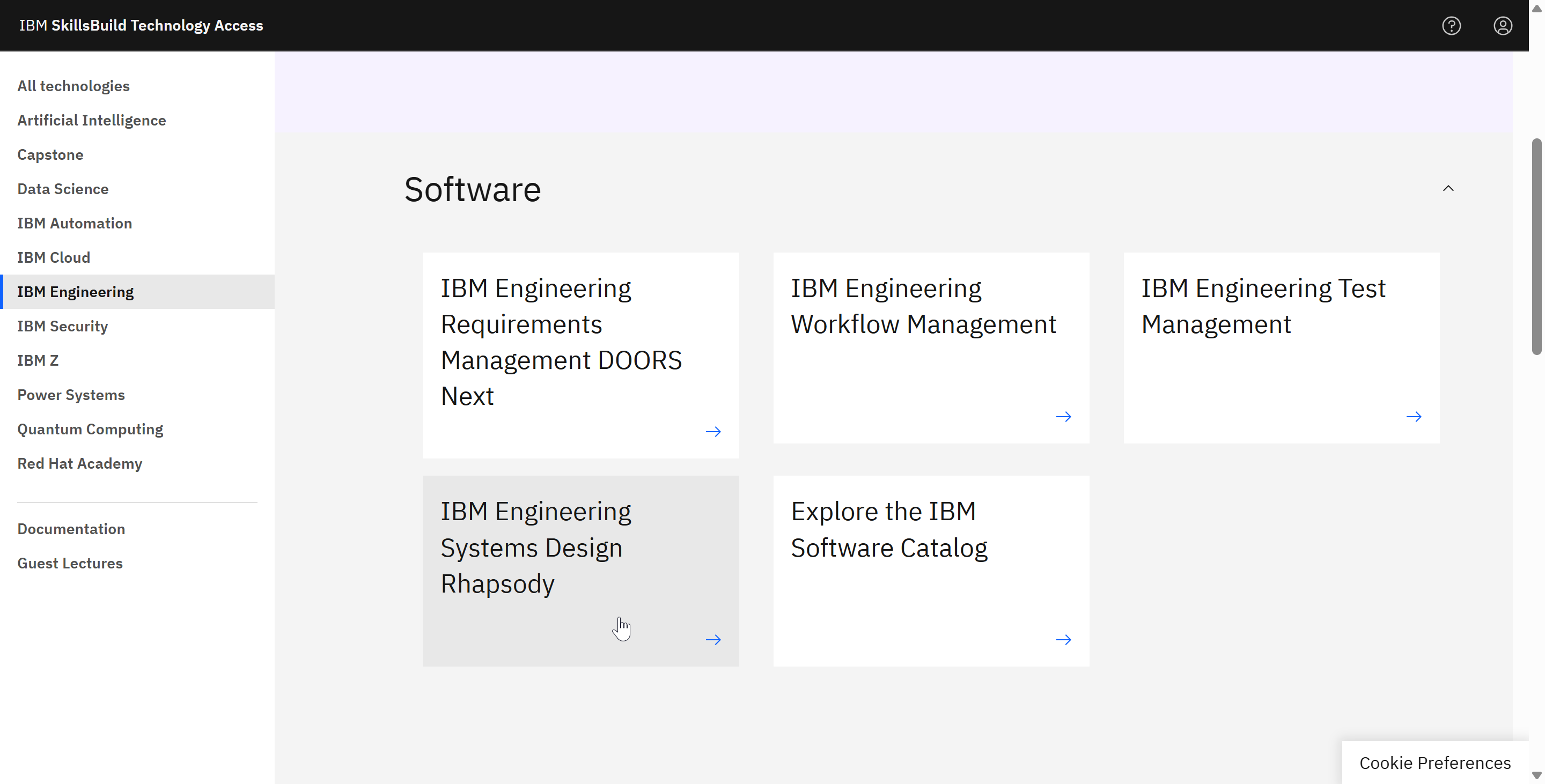This screenshot has height=784, width=1545.
Task: Click the arrow on DOORS Next card
Action: point(713,432)
